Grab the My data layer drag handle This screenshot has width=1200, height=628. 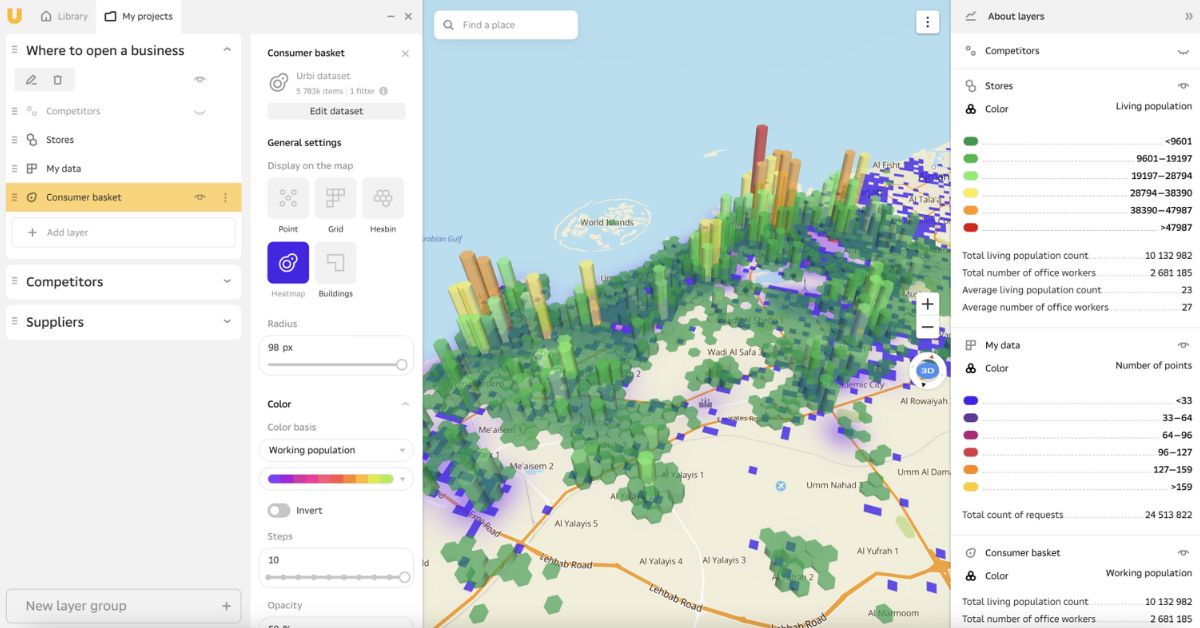(14, 169)
